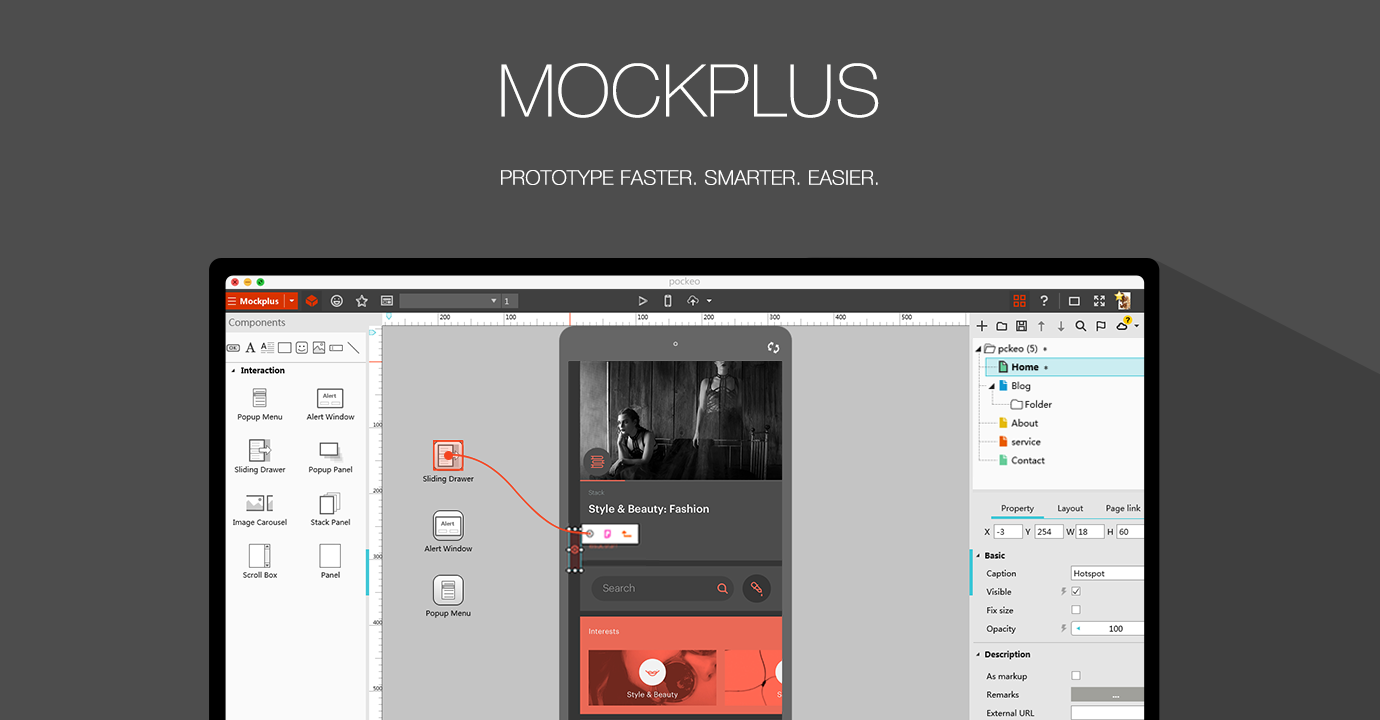Enable the Fix size checkbox
This screenshot has width=1380, height=720.
[1076, 610]
